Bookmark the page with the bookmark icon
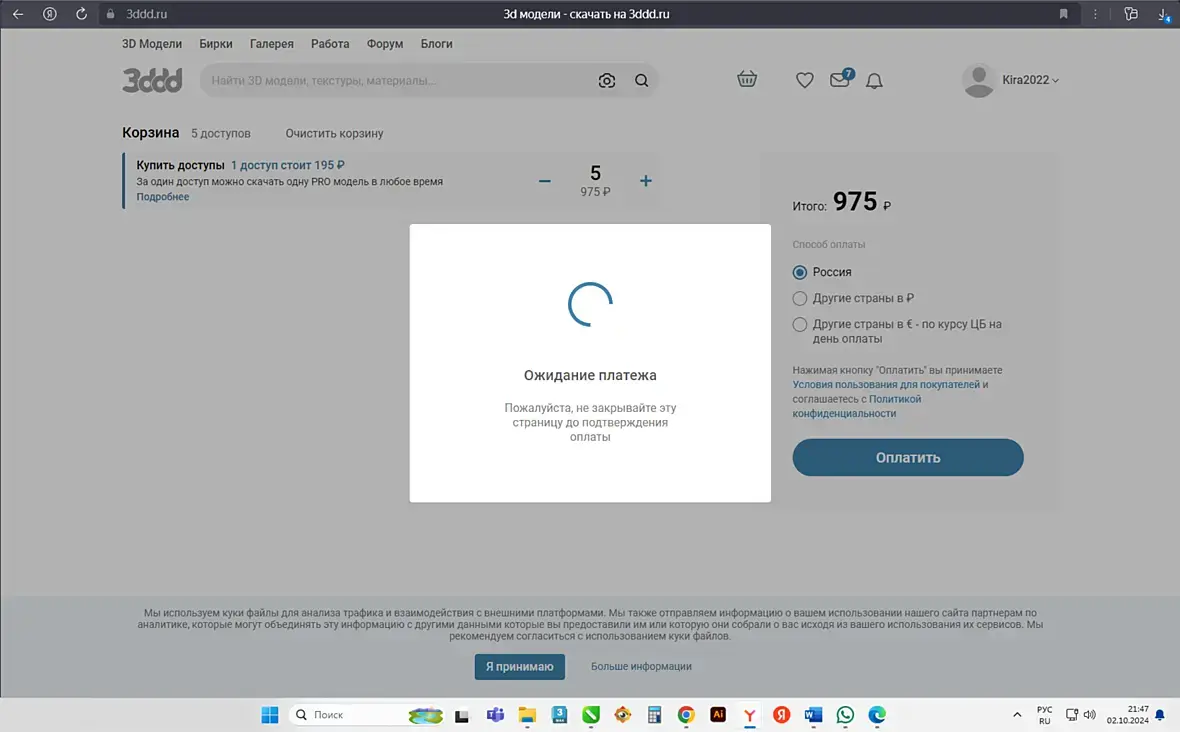Viewport: 1180px width, 732px height. [1063, 14]
